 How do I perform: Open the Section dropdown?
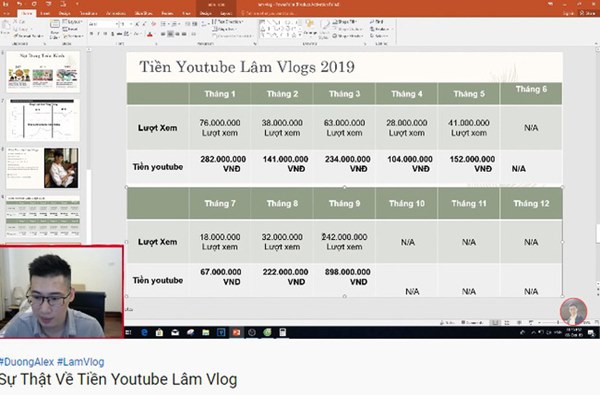click(x=73, y=36)
